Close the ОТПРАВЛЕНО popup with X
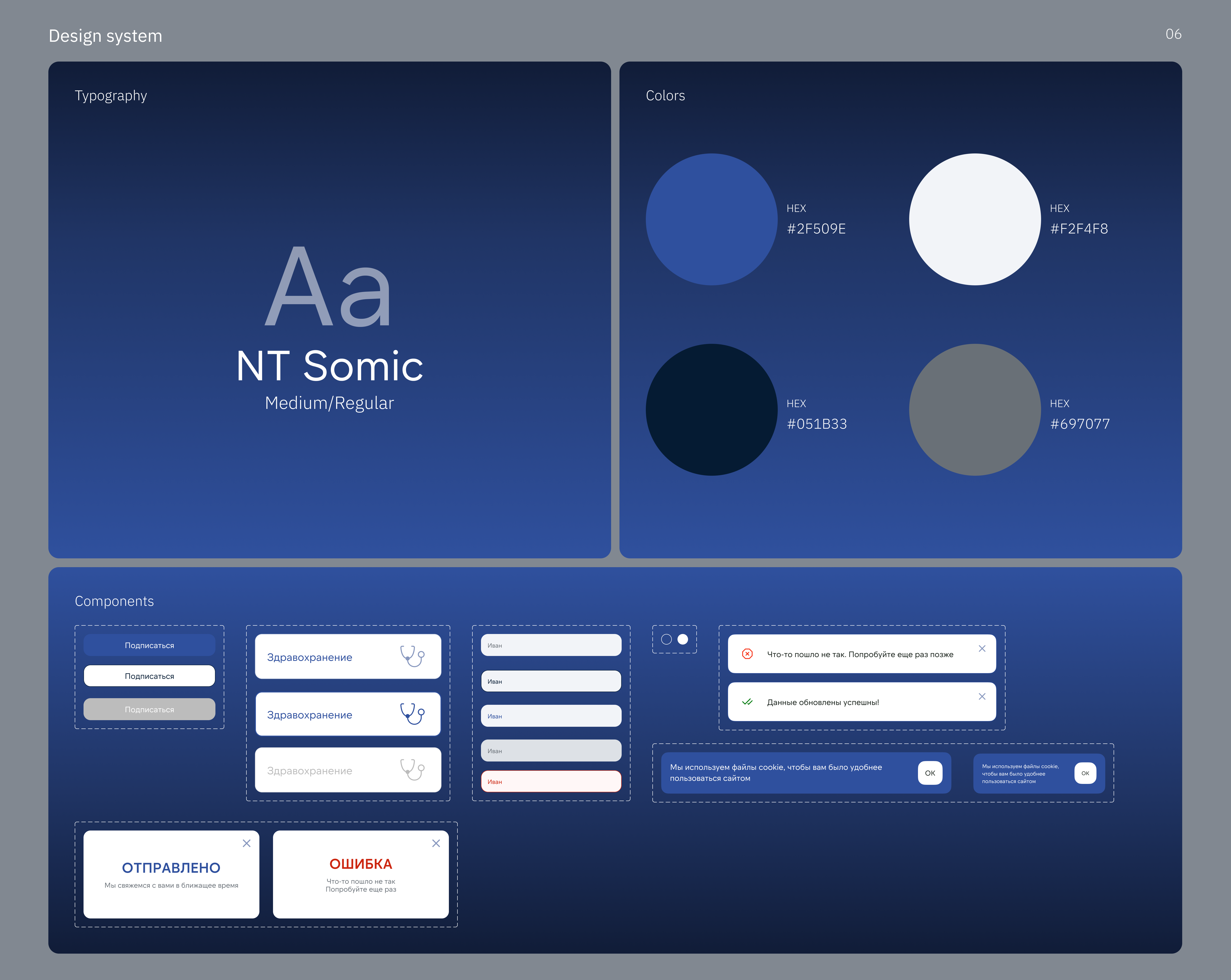This screenshot has height=980, width=1231. coord(247,843)
